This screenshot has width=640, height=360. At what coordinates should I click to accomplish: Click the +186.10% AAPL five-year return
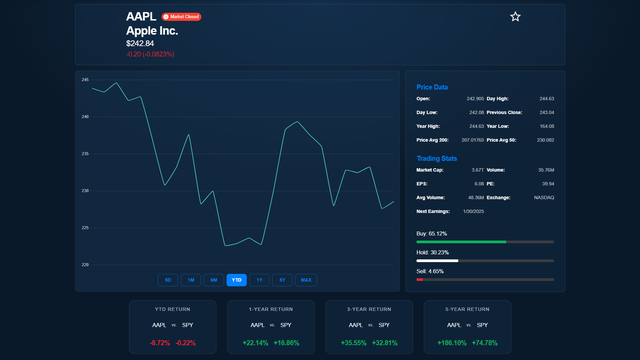pyautogui.click(x=451, y=343)
